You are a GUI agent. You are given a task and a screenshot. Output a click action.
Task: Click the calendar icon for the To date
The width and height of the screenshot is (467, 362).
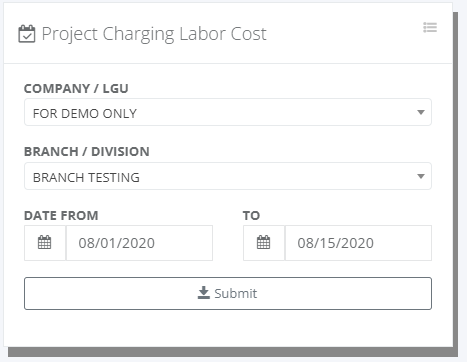point(264,243)
